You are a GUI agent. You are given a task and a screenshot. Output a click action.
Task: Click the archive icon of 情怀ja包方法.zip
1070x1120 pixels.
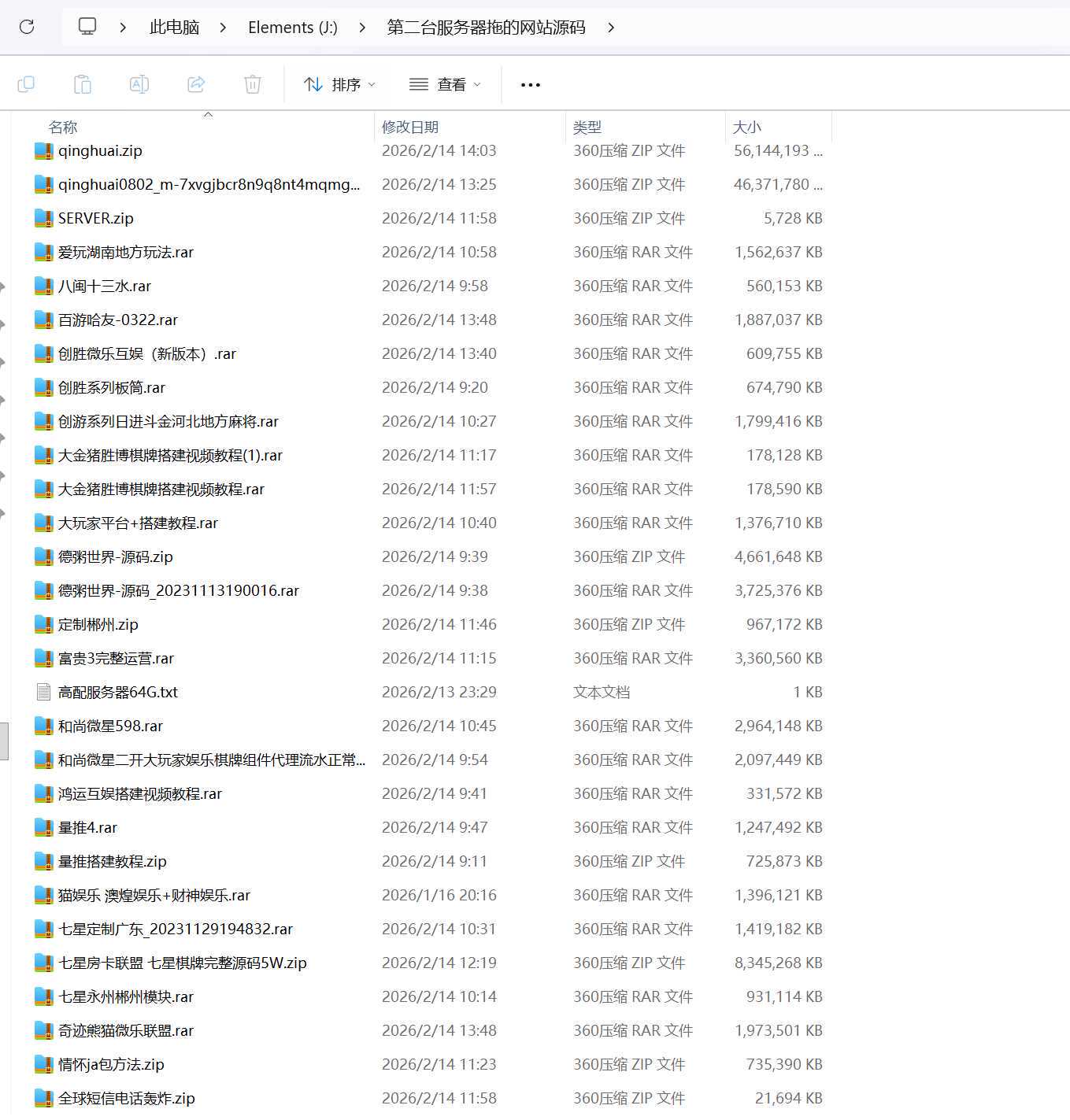[x=44, y=1065]
